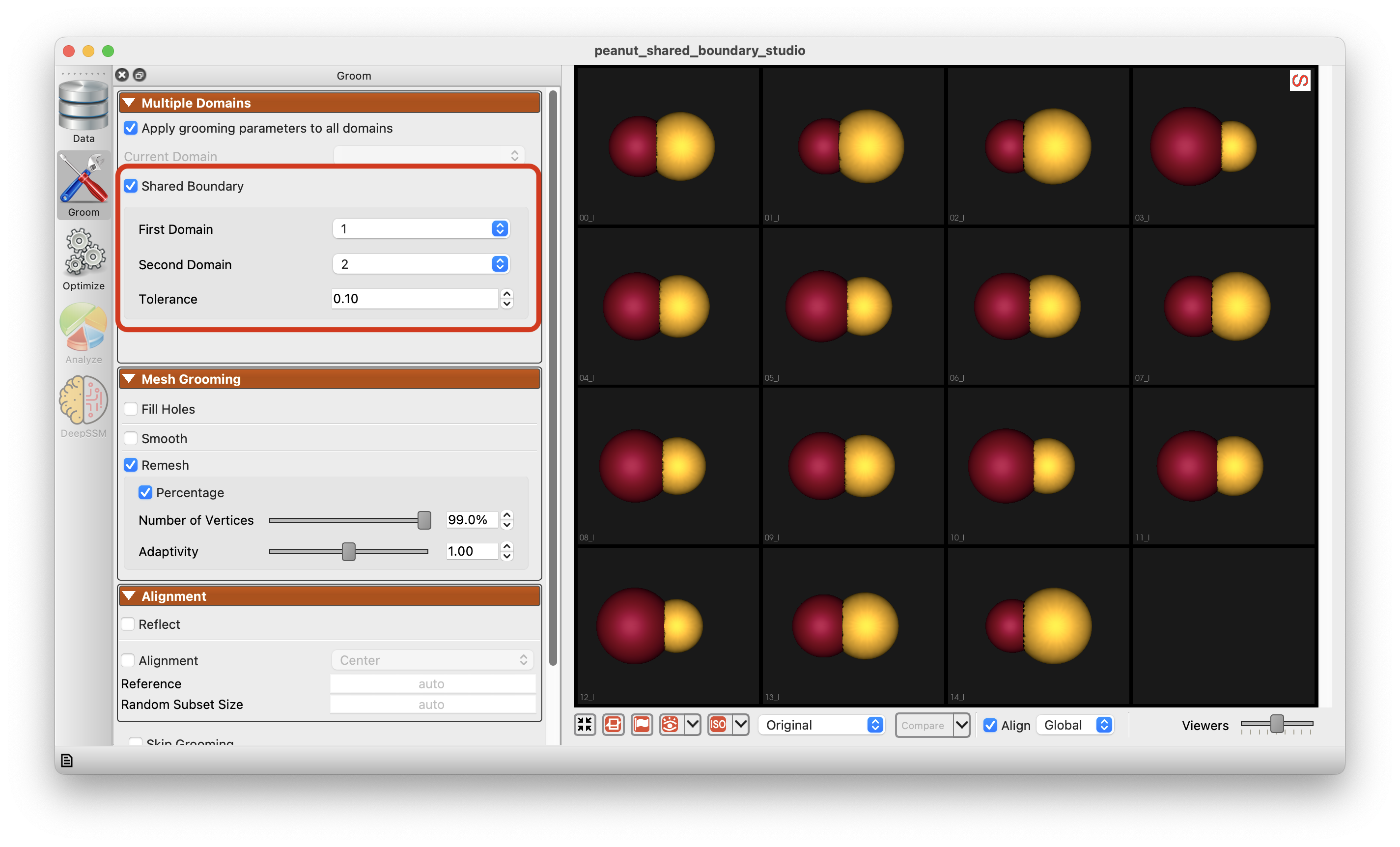Select shape 05_l in the viewer grid
1400x847 pixels.
(x=853, y=306)
